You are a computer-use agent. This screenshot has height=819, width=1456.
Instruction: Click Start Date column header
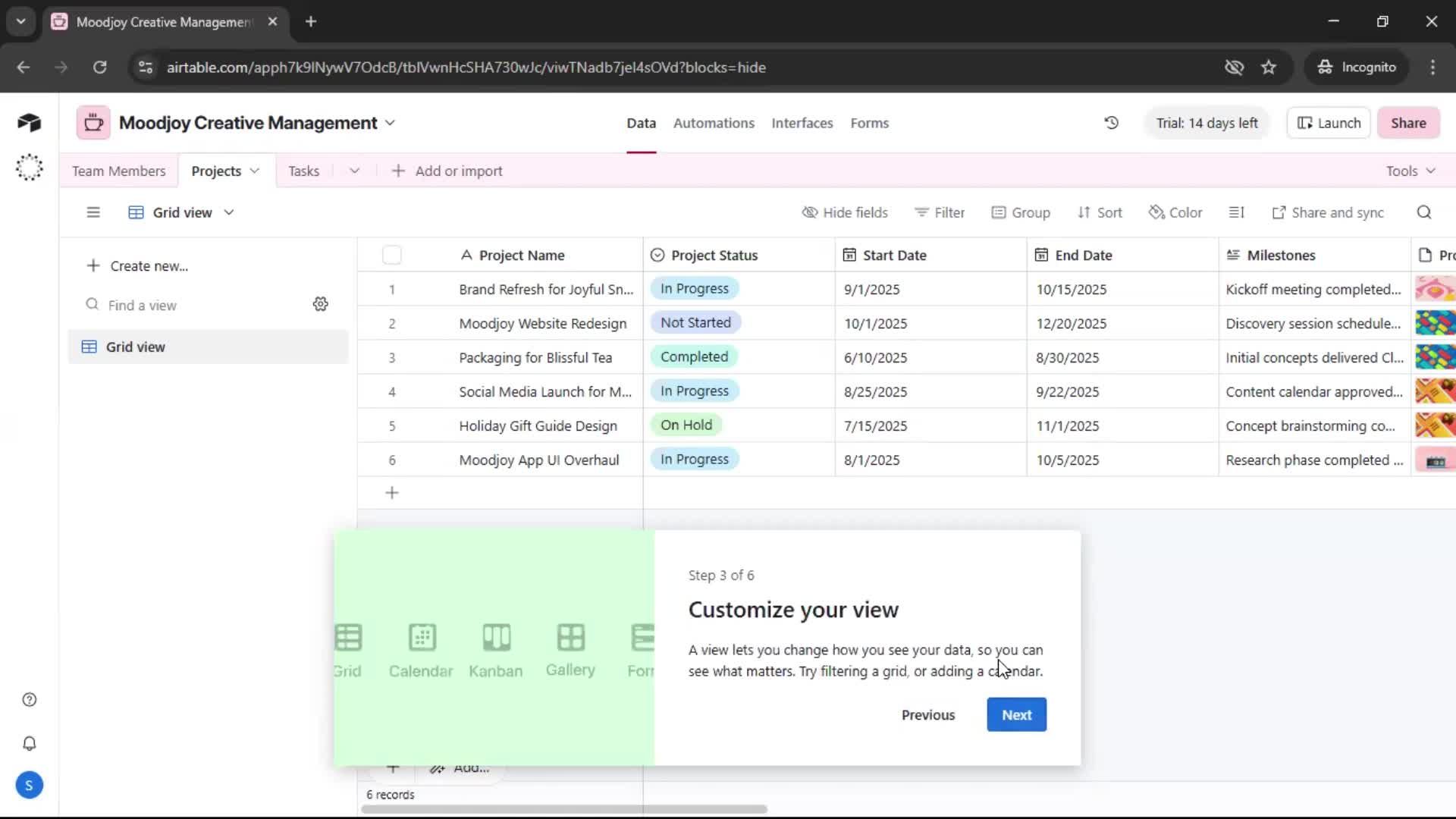pos(930,256)
